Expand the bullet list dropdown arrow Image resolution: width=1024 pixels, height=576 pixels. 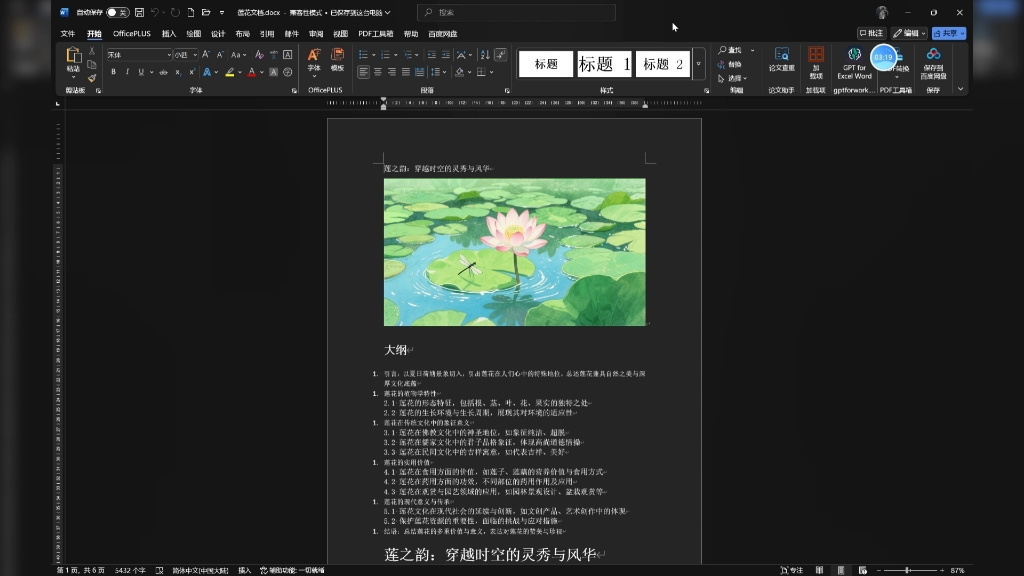pos(374,55)
